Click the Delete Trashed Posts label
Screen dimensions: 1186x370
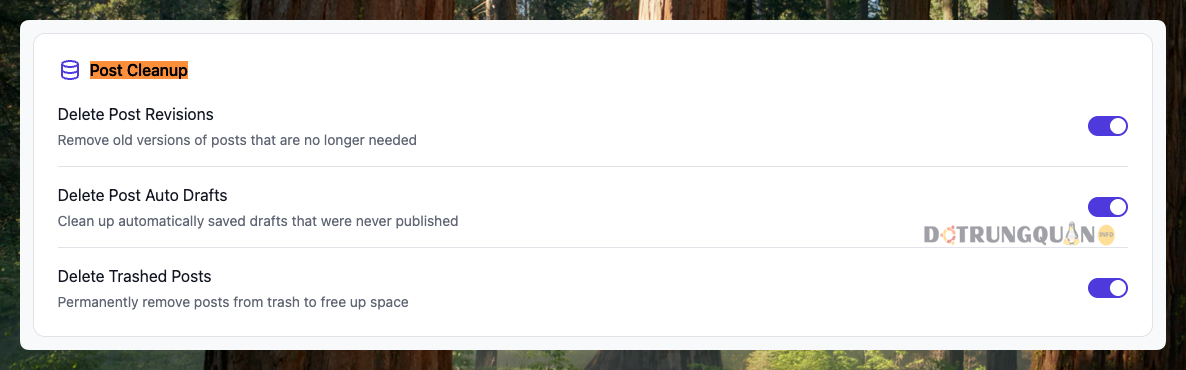(x=134, y=276)
